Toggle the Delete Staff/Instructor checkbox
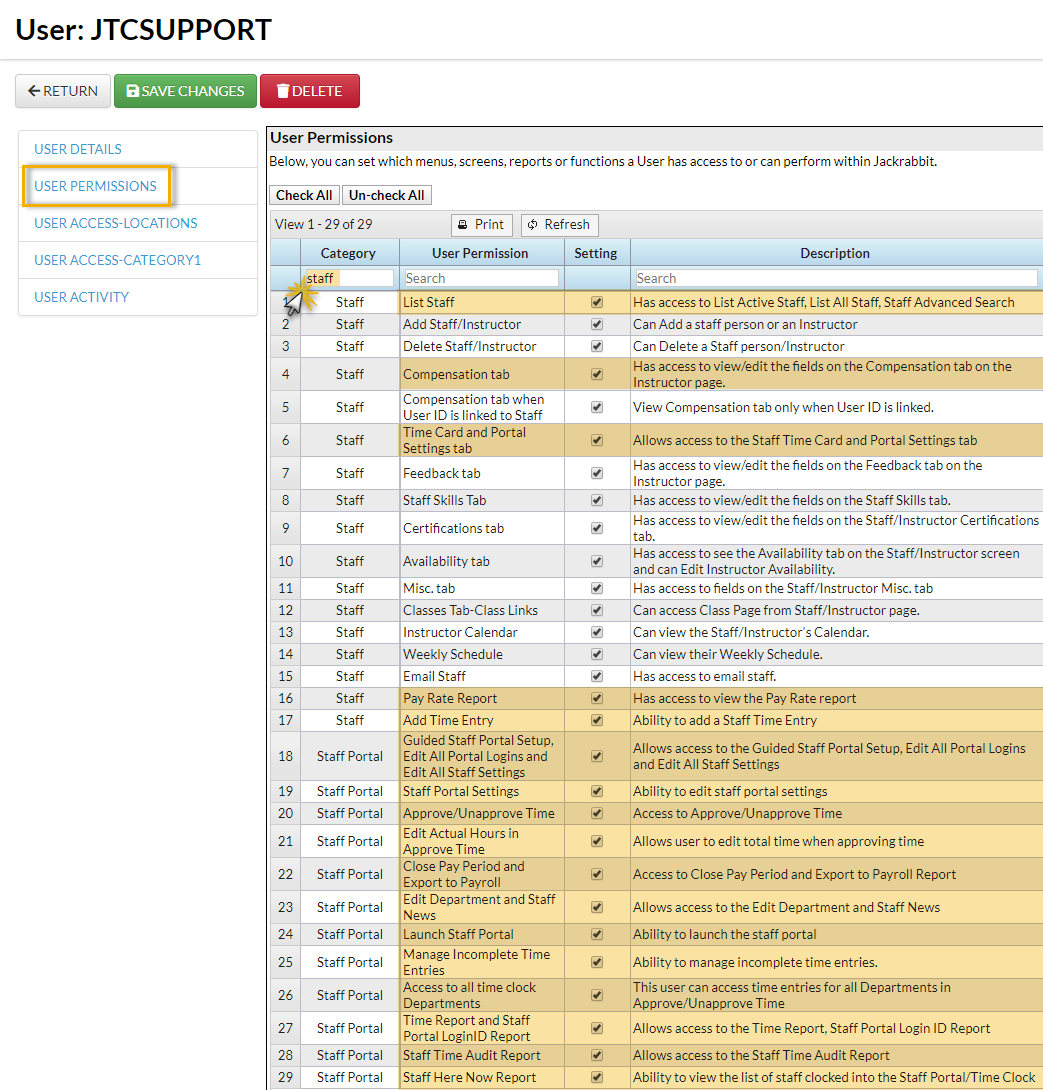 [x=597, y=346]
